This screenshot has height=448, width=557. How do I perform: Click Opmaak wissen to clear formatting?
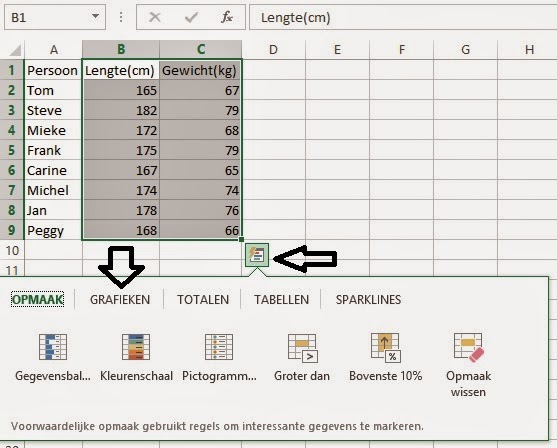tap(469, 365)
